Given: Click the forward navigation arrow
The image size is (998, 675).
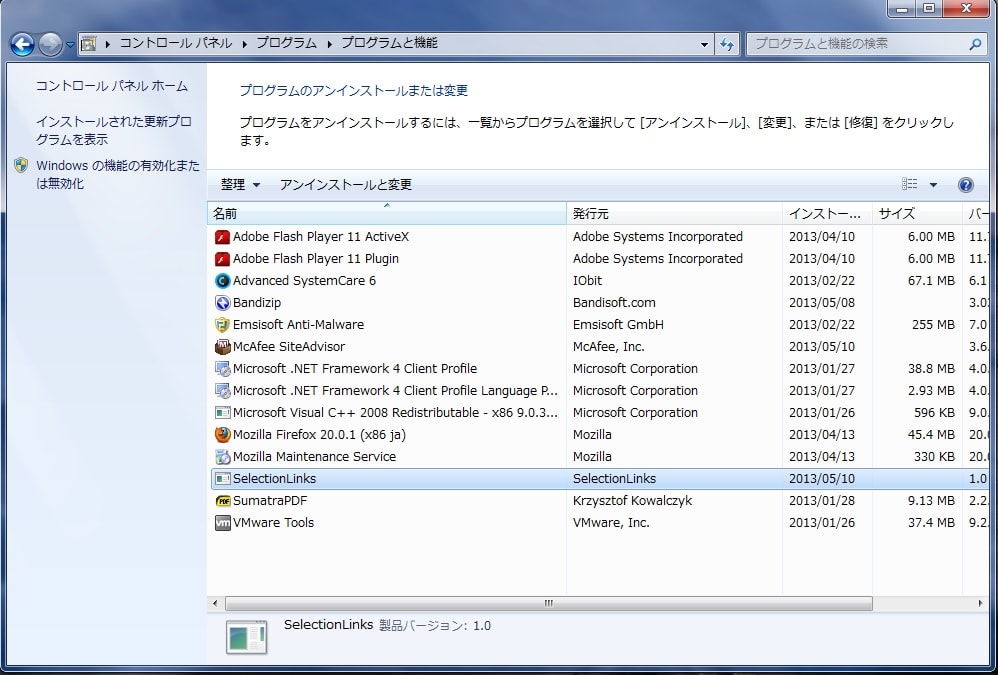Looking at the screenshot, I should click(50, 45).
